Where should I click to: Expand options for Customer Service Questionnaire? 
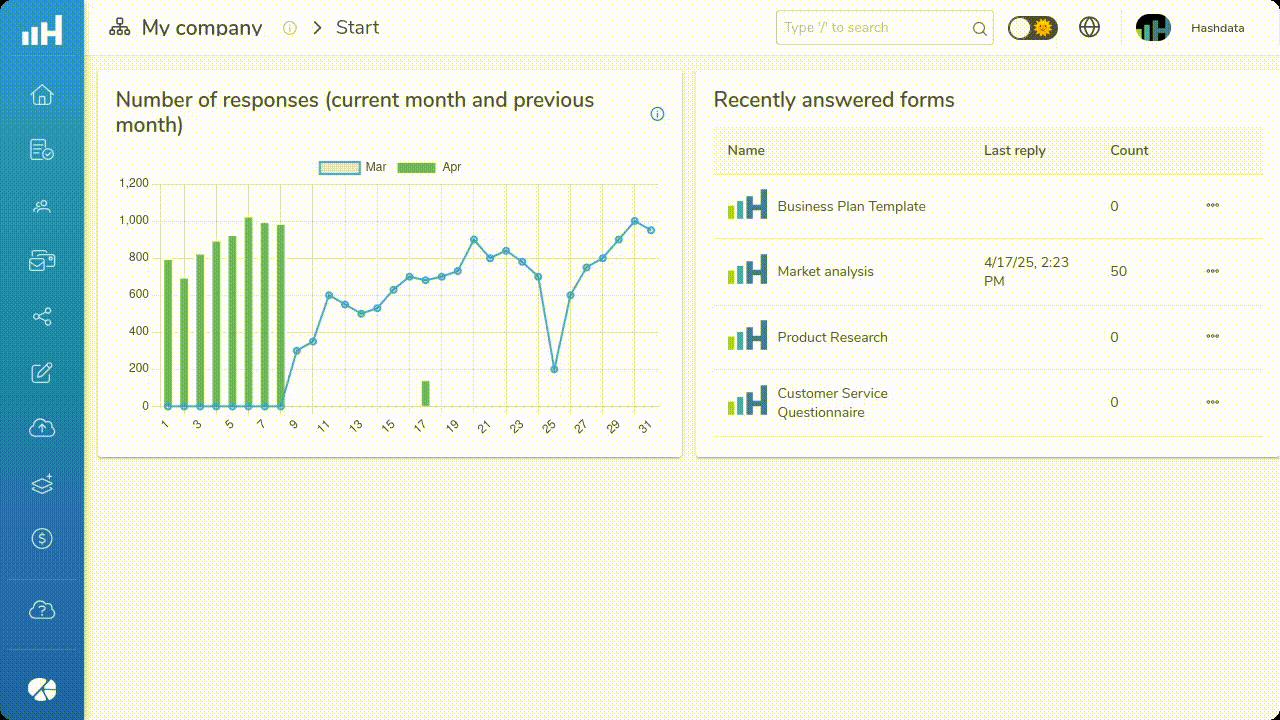(x=1212, y=403)
